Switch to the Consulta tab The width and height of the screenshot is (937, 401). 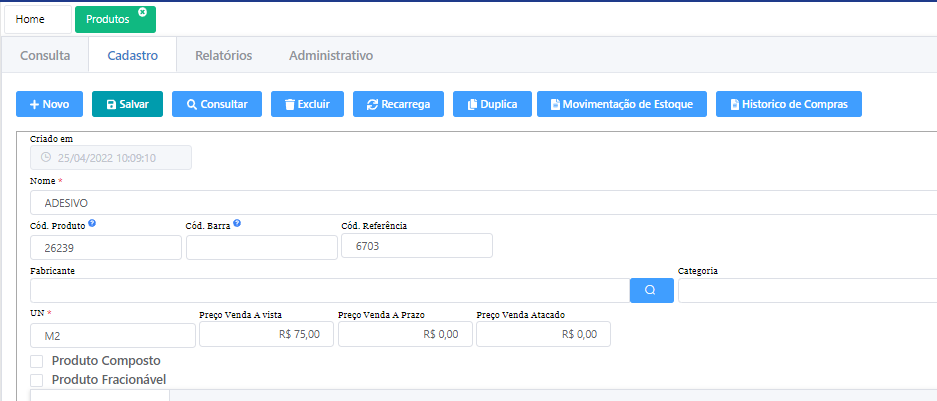[45, 56]
